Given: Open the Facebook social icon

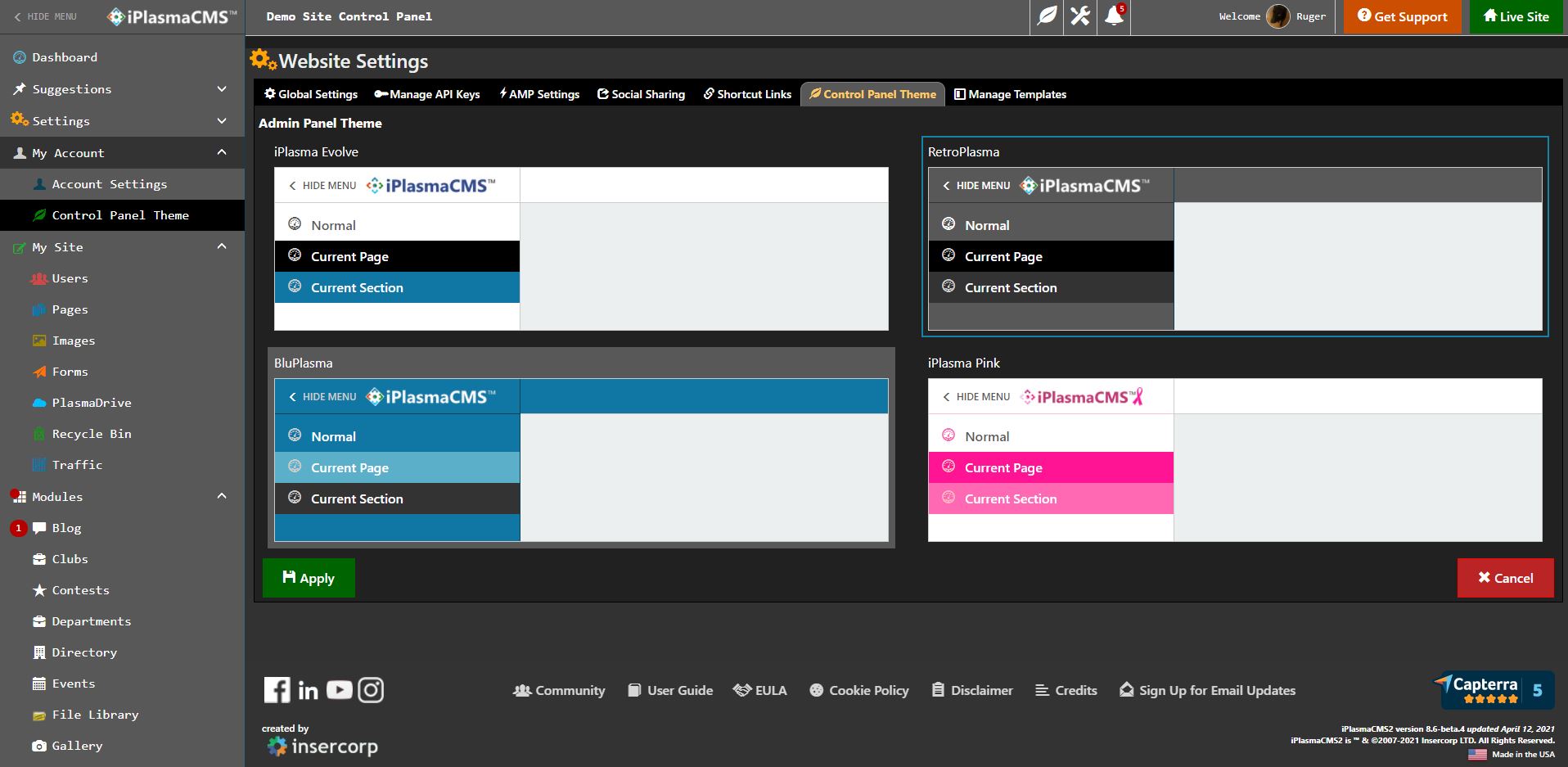Looking at the screenshot, I should [x=277, y=690].
